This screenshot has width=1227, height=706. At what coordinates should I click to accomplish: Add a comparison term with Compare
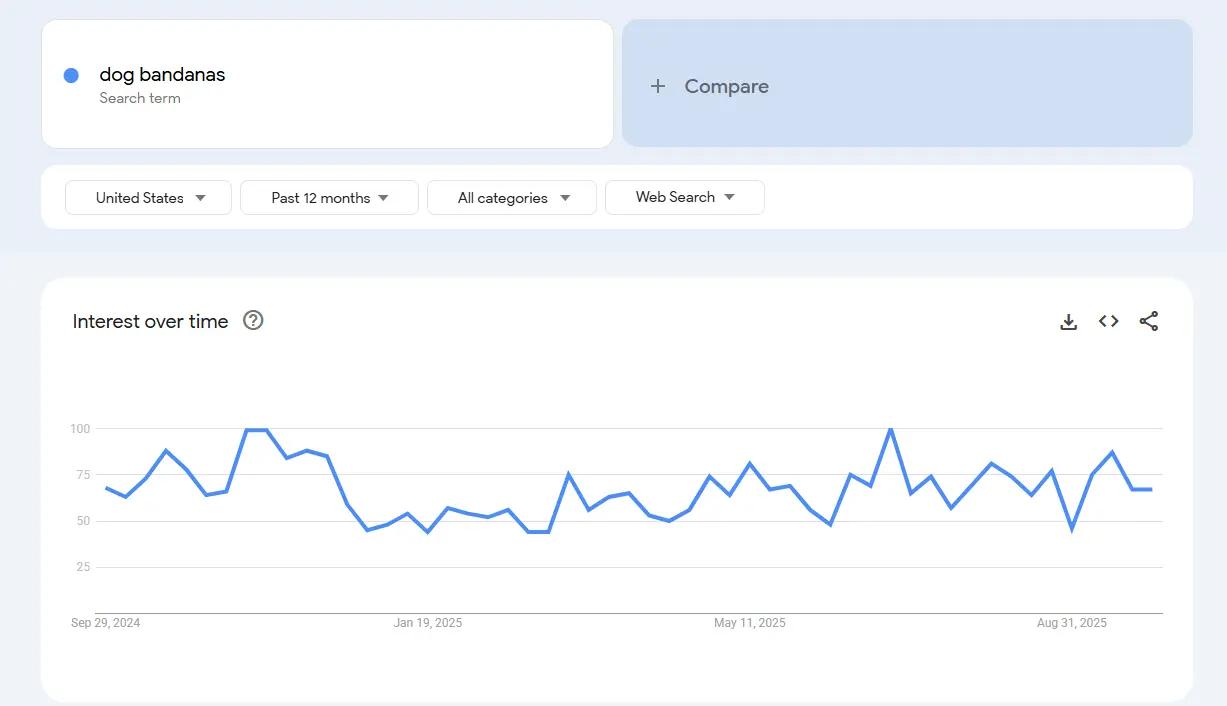[x=726, y=86]
